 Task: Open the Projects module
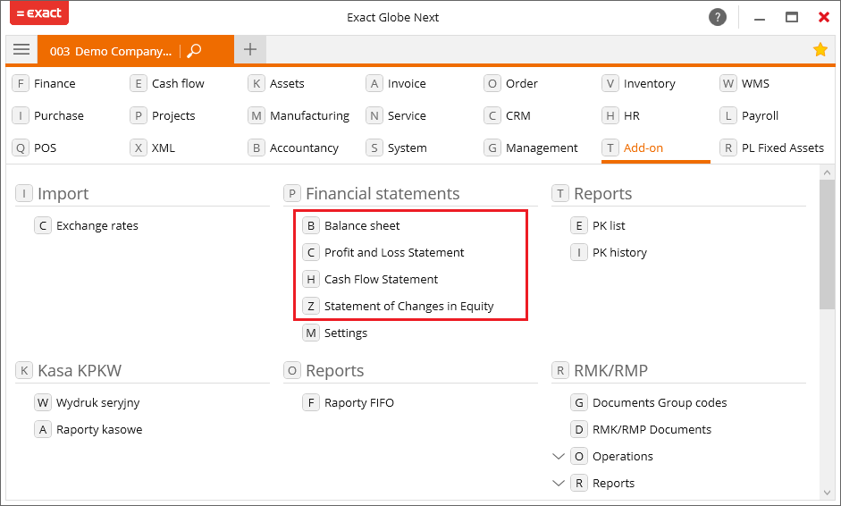[163, 116]
